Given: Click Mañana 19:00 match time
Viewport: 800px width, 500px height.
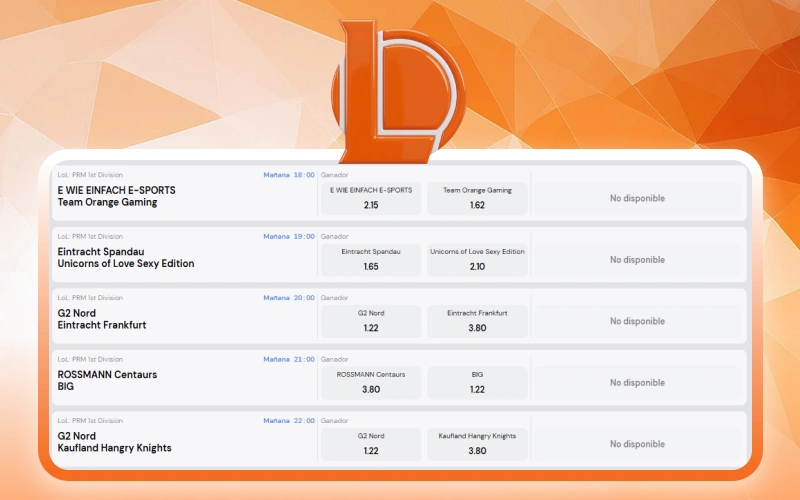Looking at the screenshot, I should point(289,236).
